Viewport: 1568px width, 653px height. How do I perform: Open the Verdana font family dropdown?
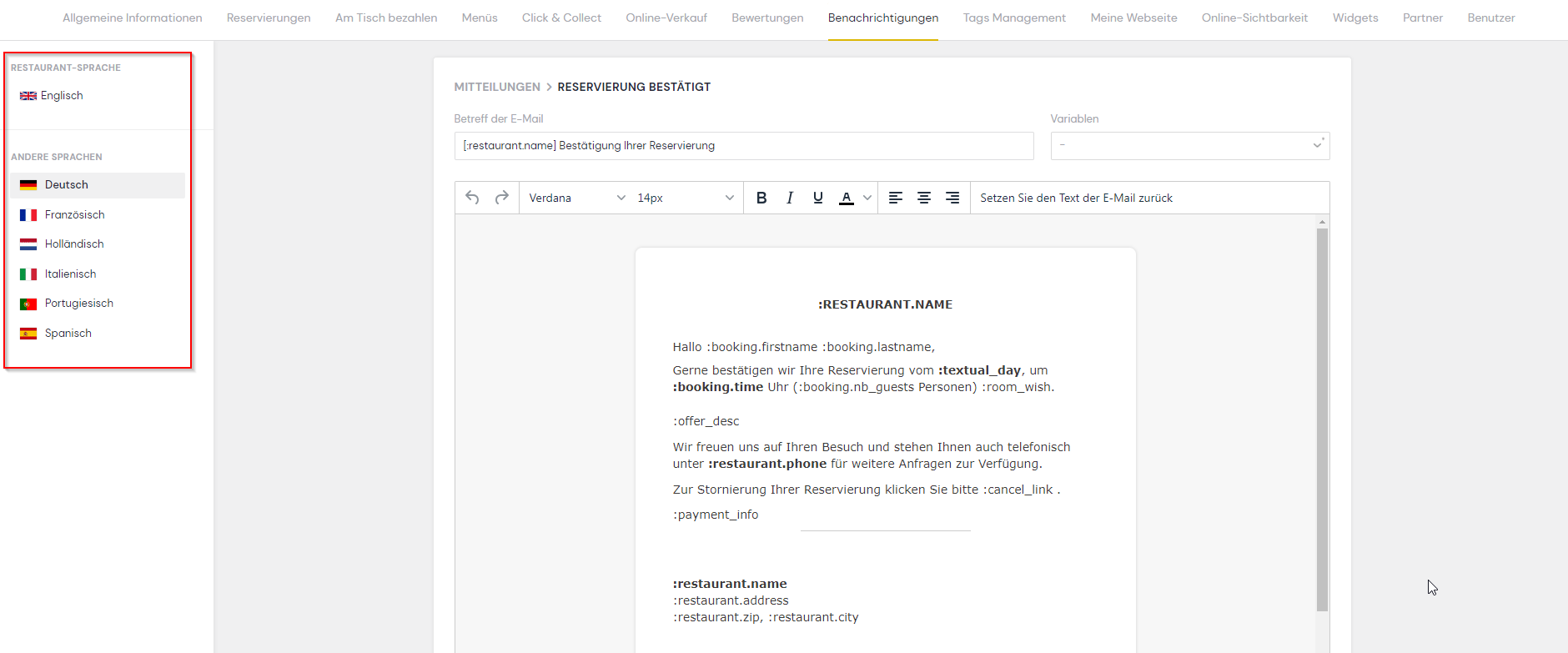point(576,198)
